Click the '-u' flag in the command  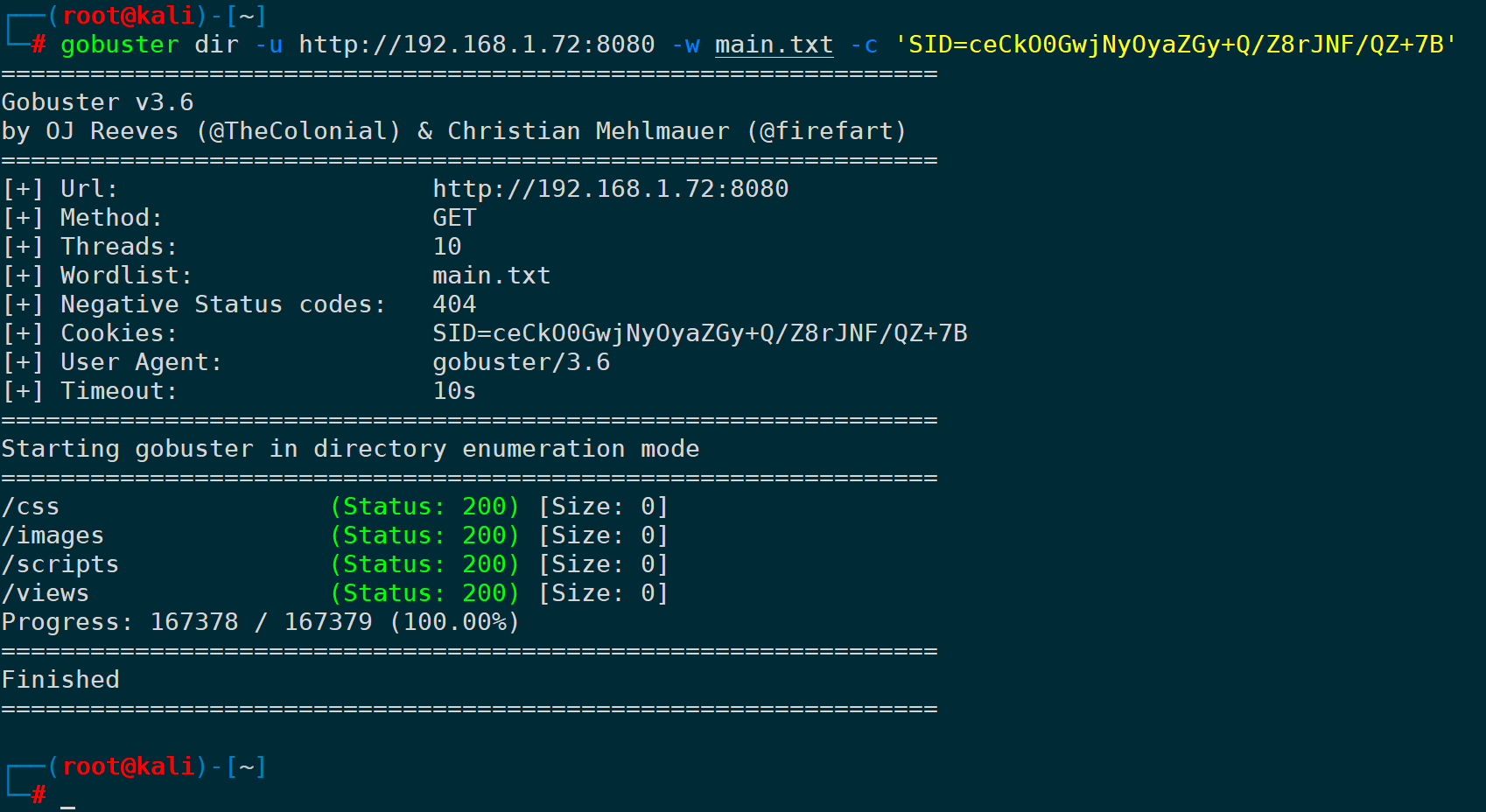click(x=269, y=45)
